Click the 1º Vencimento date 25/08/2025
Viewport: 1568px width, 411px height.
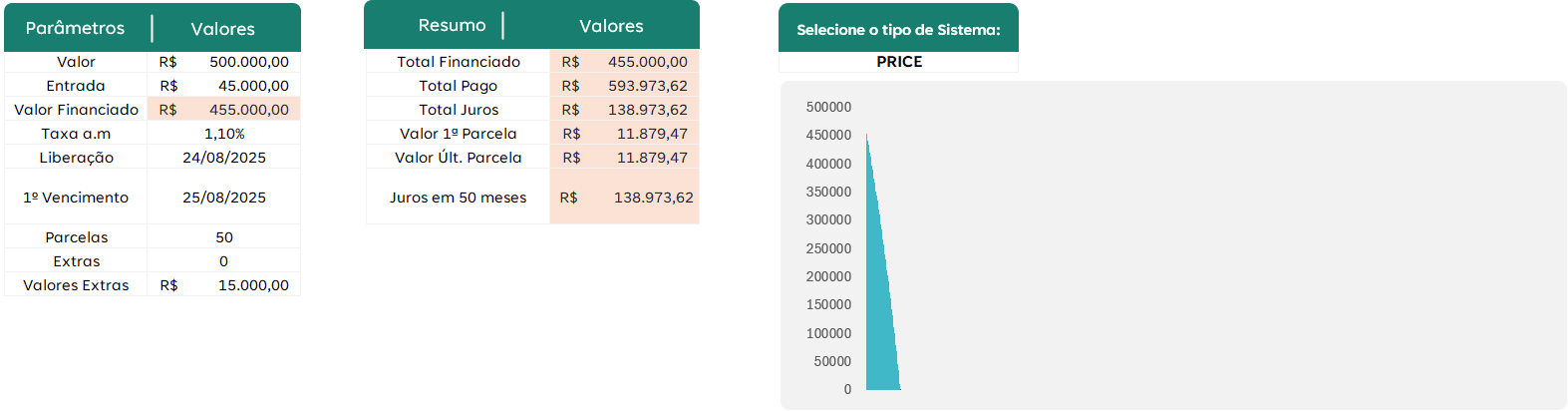[224, 198]
